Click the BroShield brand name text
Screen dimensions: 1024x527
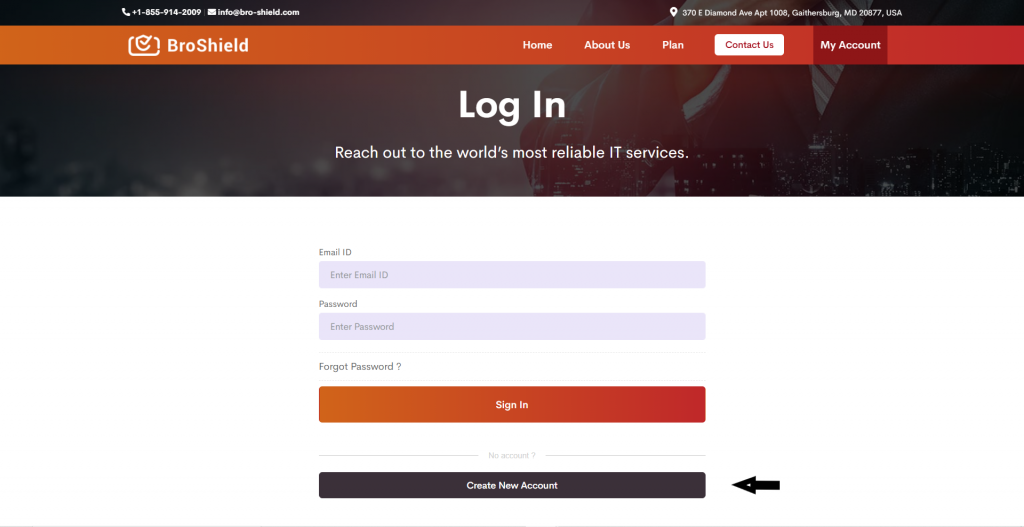click(208, 45)
